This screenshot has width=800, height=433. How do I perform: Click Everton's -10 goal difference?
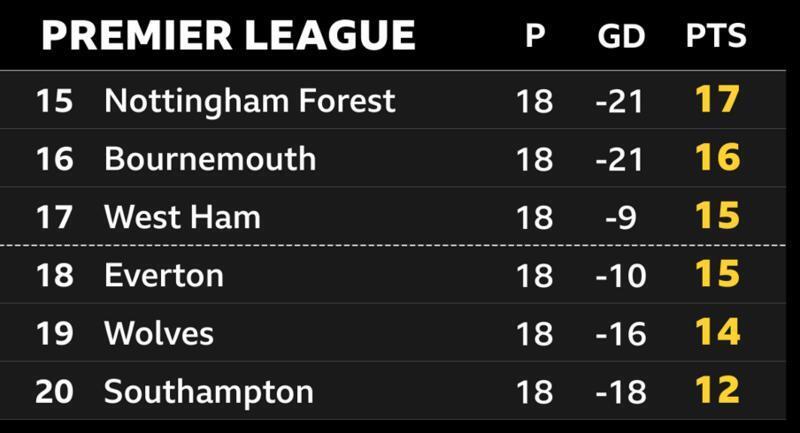tap(622, 274)
